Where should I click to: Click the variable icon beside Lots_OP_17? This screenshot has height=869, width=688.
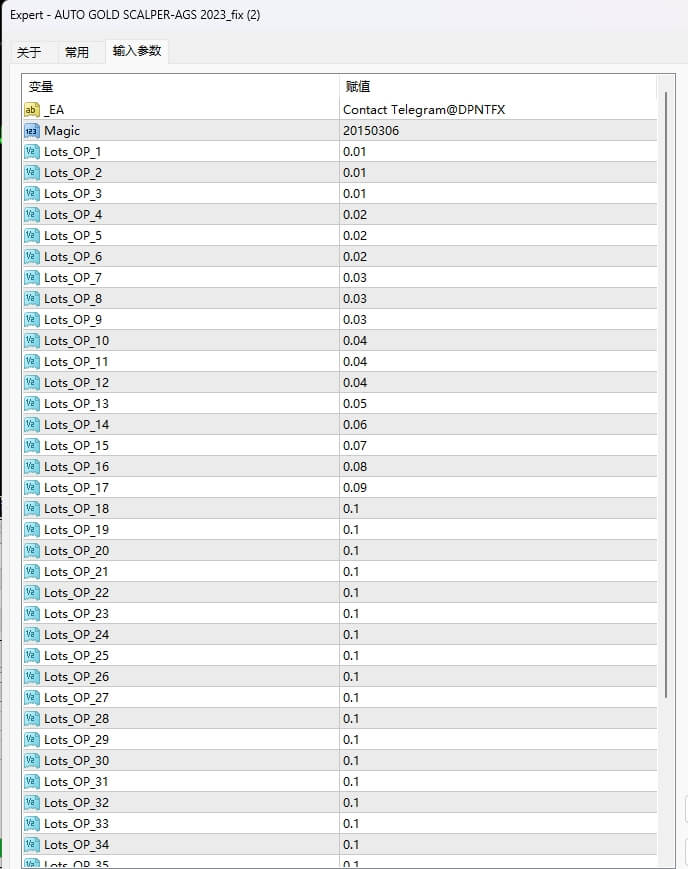[32, 488]
